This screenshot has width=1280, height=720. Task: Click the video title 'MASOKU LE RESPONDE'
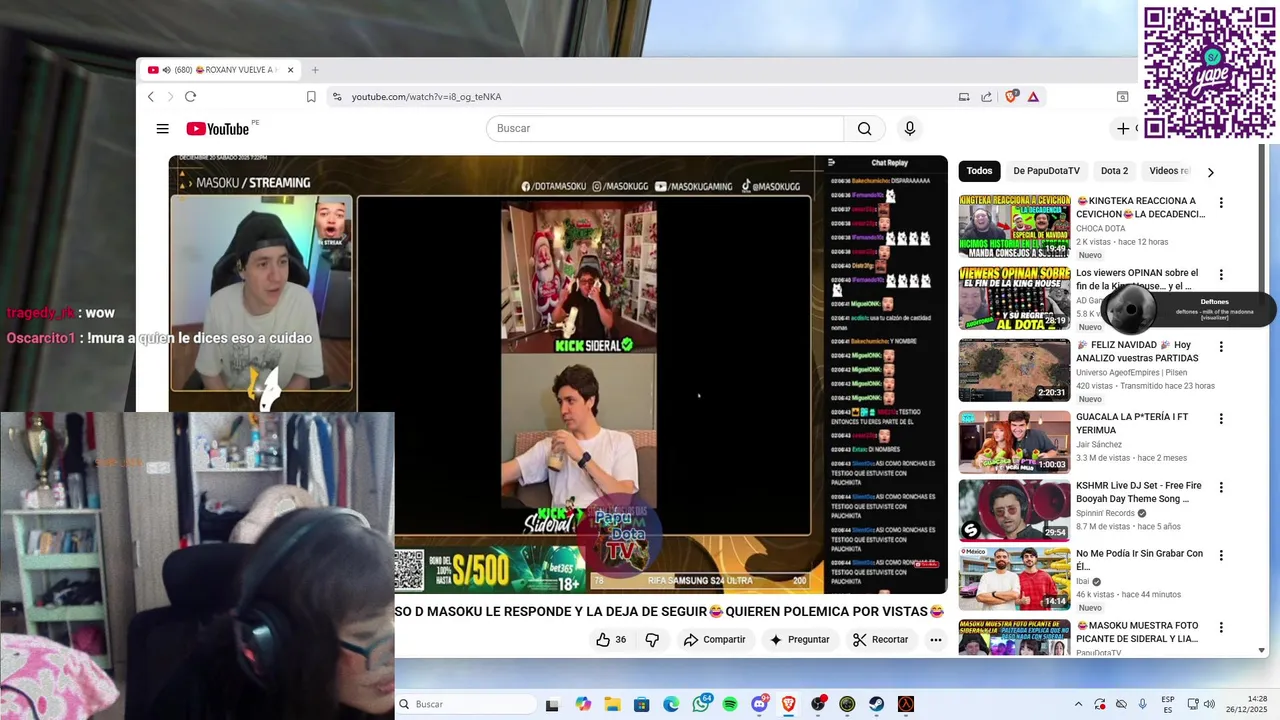tap(669, 611)
